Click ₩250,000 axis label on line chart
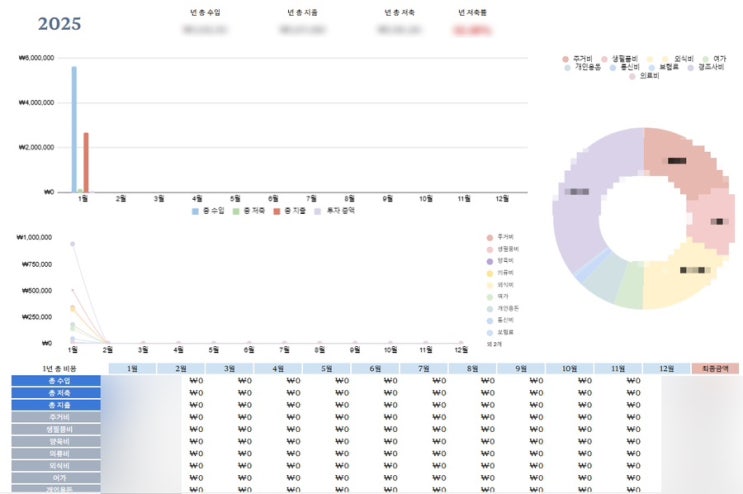Viewport: 743px width, 494px height. pyautogui.click(x=37, y=317)
